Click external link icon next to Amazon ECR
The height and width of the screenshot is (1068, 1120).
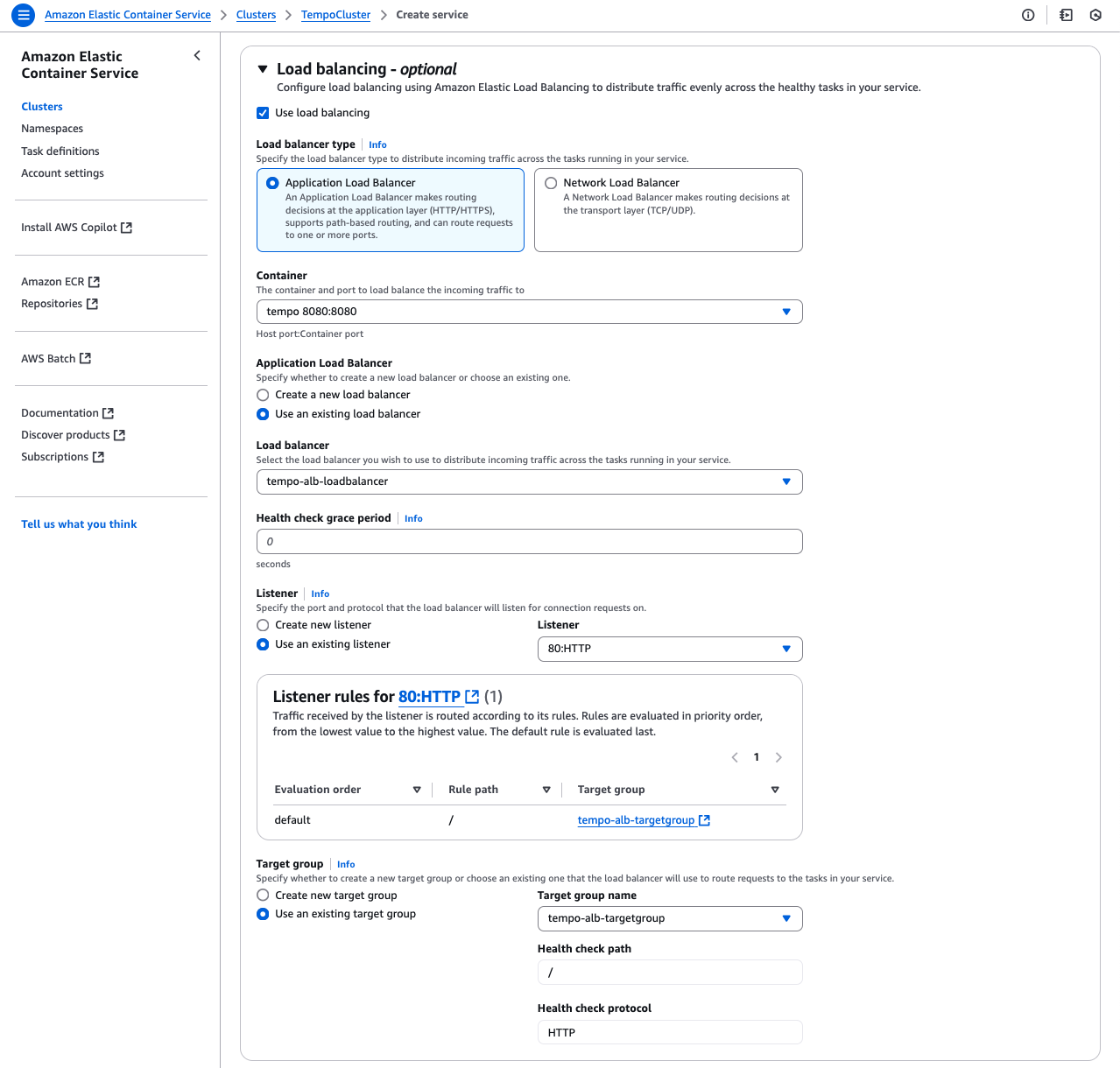click(94, 282)
